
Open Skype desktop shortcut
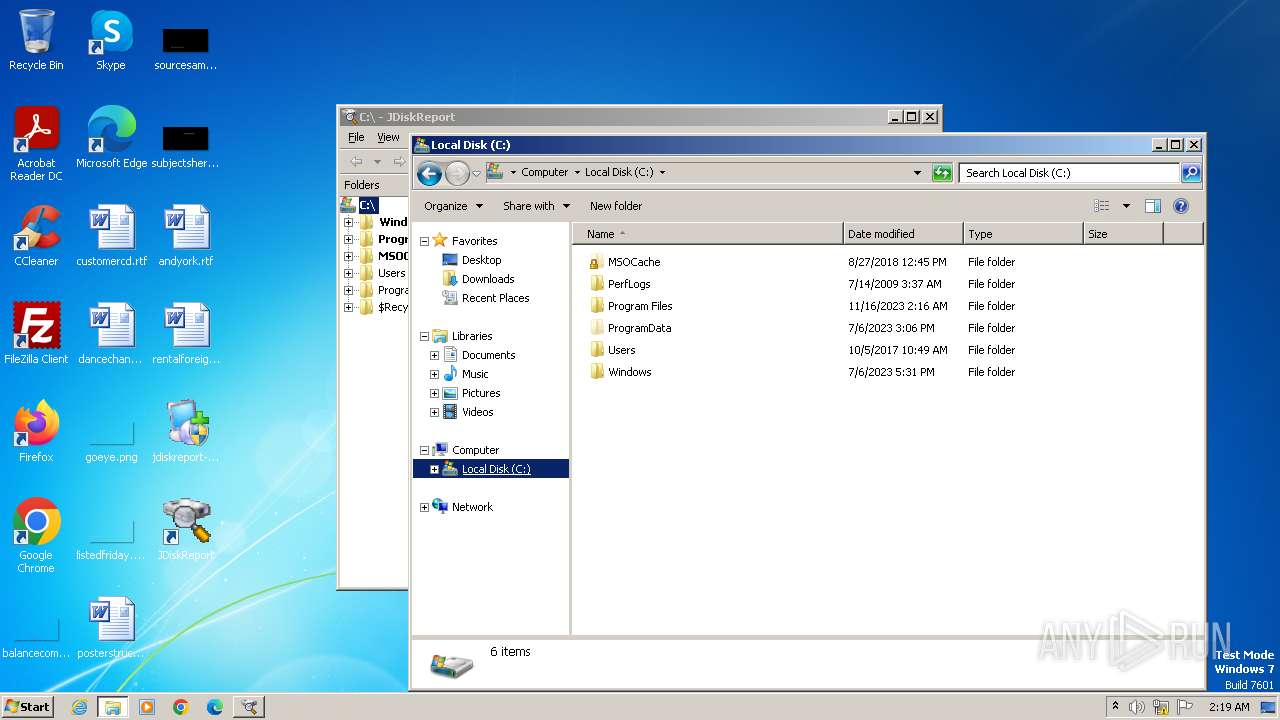110,40
